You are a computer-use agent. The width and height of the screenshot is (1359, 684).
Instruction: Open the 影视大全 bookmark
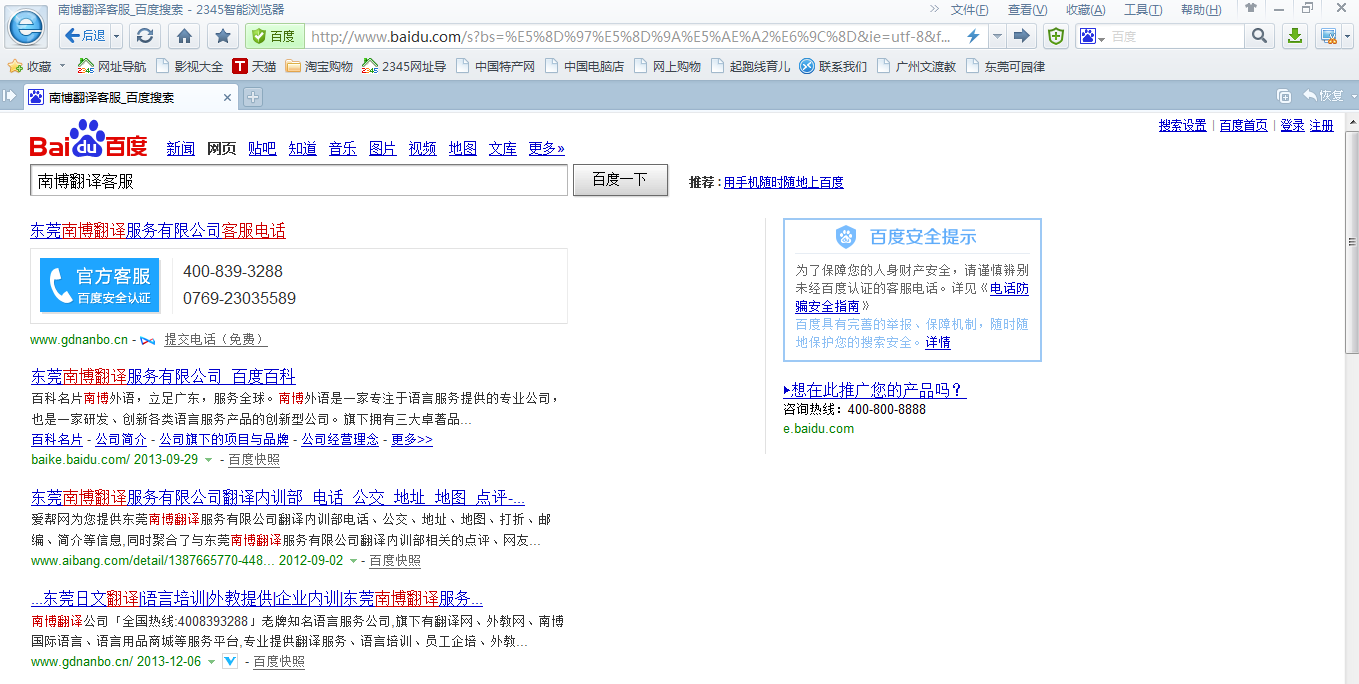pyautogui.click(x=189, y=67)
